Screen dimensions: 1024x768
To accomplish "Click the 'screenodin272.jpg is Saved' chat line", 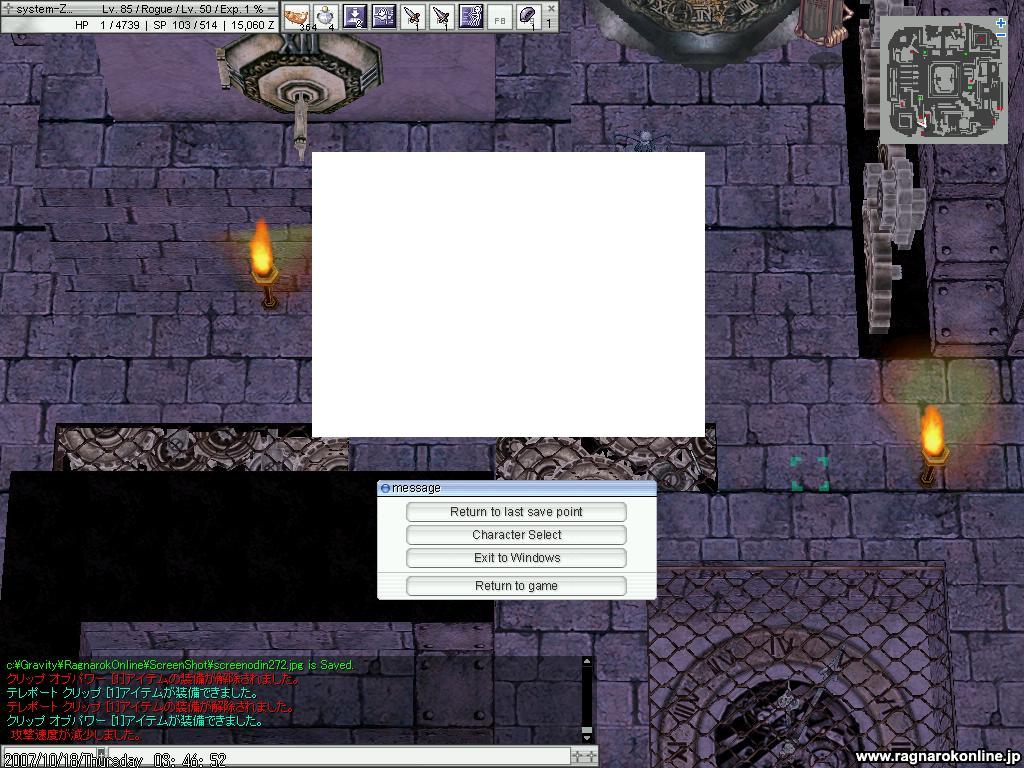I will tap(180, 665).
